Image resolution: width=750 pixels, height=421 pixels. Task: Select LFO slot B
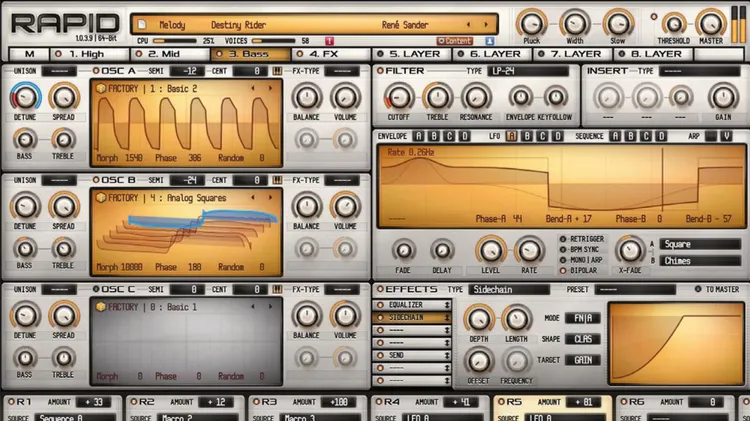point(526,136)
